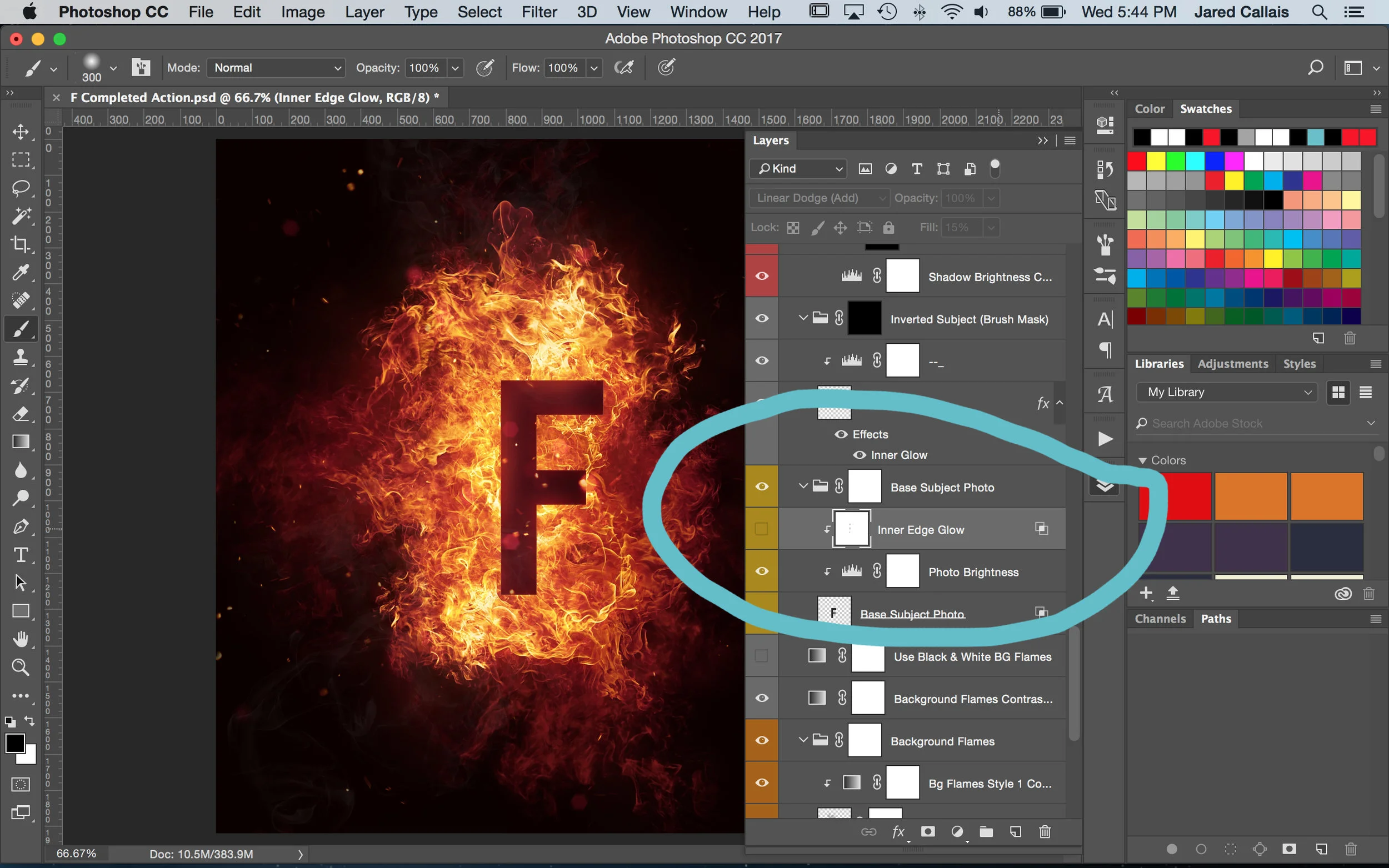Hide the Photo Brightness layer
This screenshot has width=1389, height=868.
point(762,571)
